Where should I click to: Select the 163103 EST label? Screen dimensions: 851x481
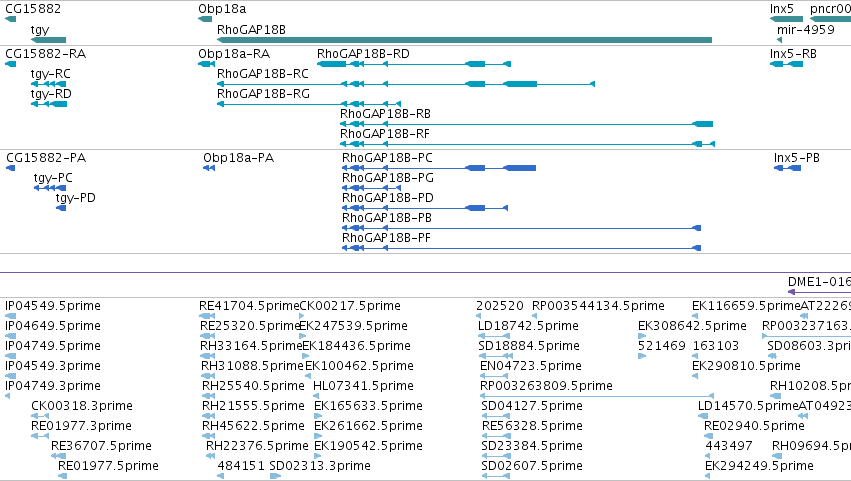pos(716,346)
